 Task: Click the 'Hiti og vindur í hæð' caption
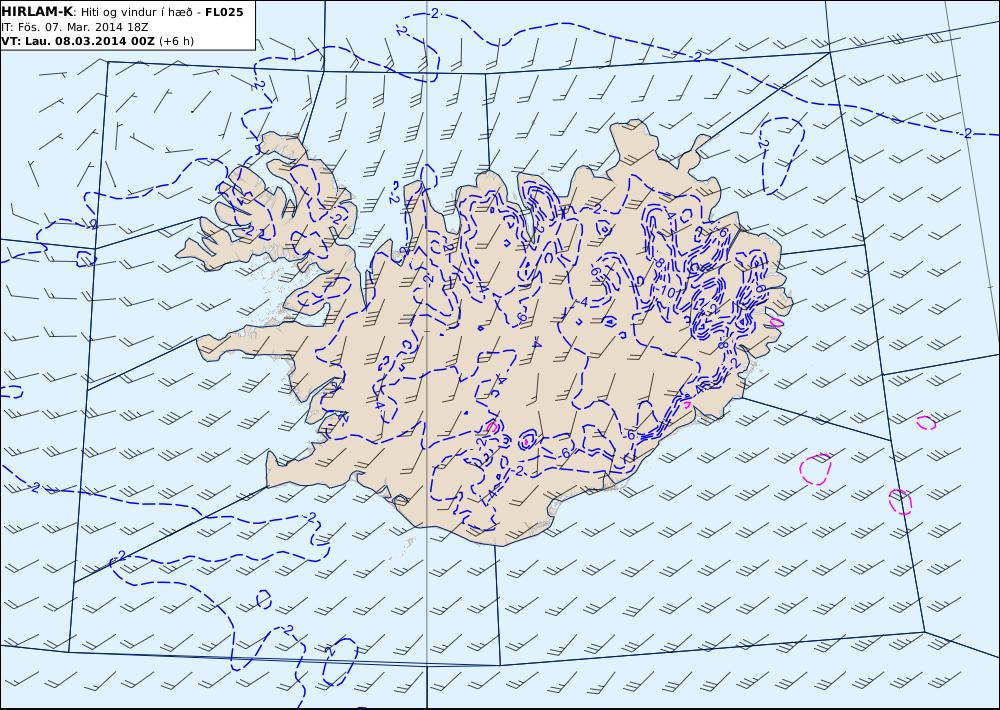click(136, 13)
